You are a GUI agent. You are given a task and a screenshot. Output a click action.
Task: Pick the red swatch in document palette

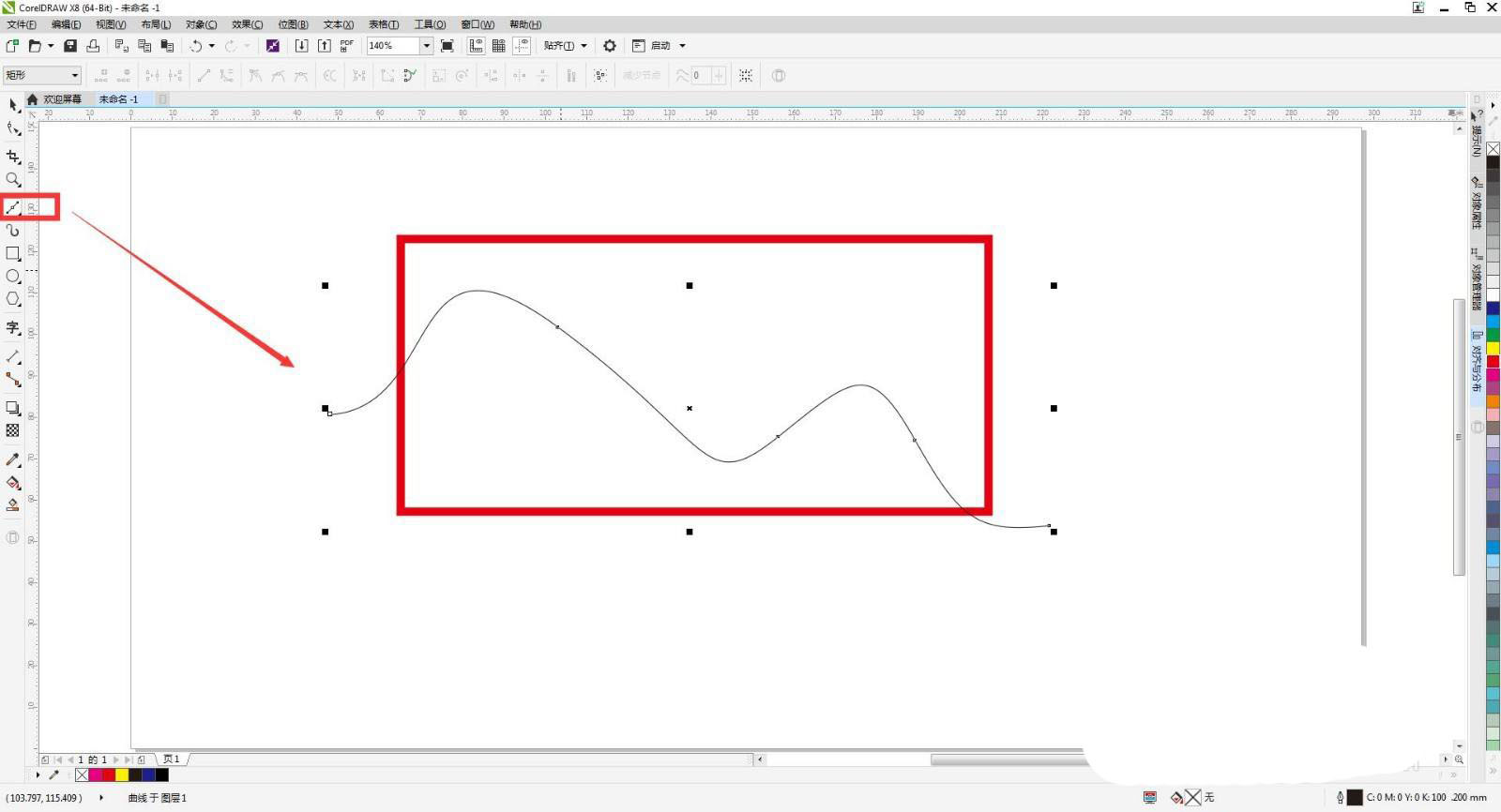click(109, 775)
